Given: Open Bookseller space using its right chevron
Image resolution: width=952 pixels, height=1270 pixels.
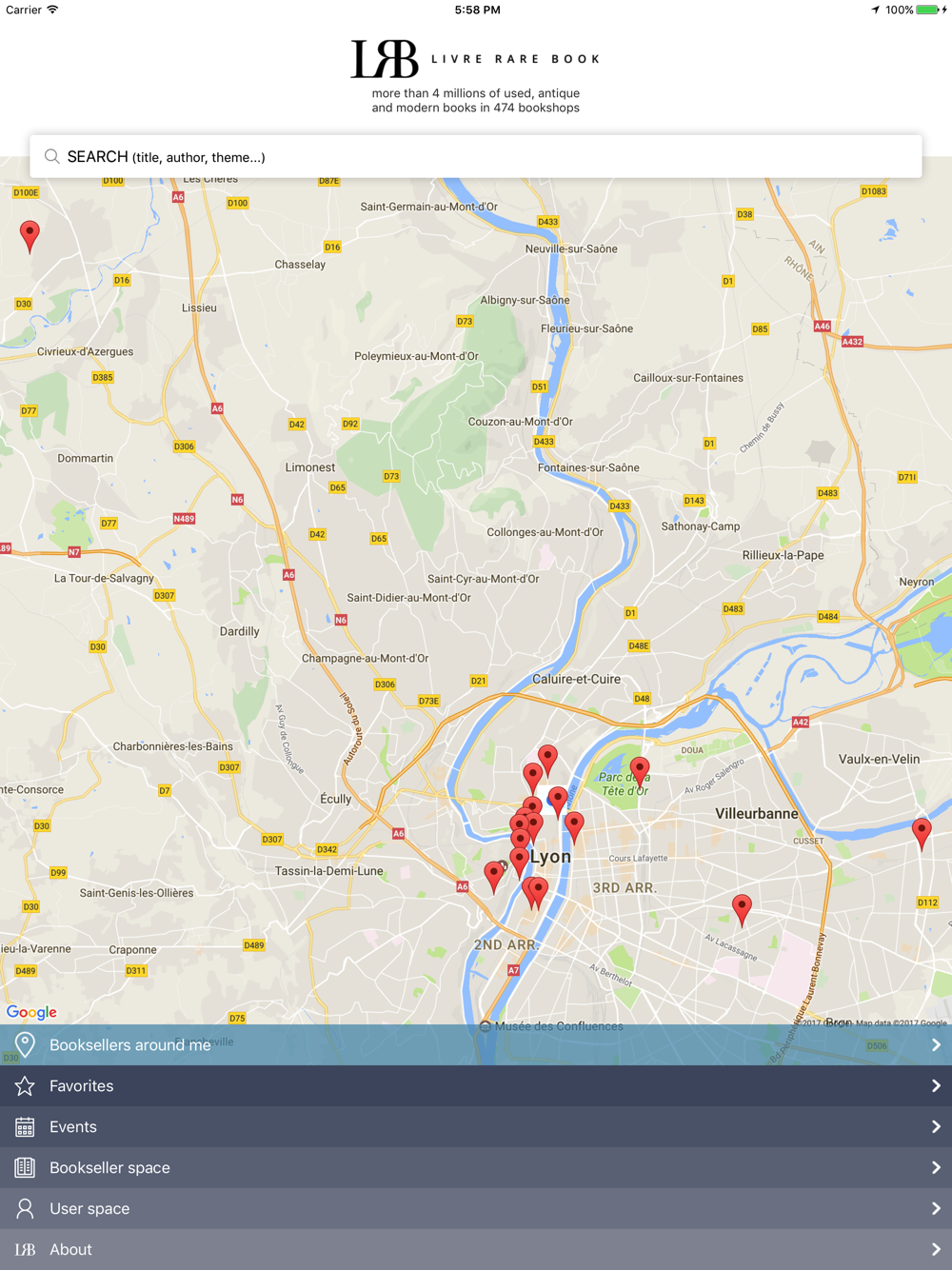Looking at the screenshot, I should (936, 1167).
